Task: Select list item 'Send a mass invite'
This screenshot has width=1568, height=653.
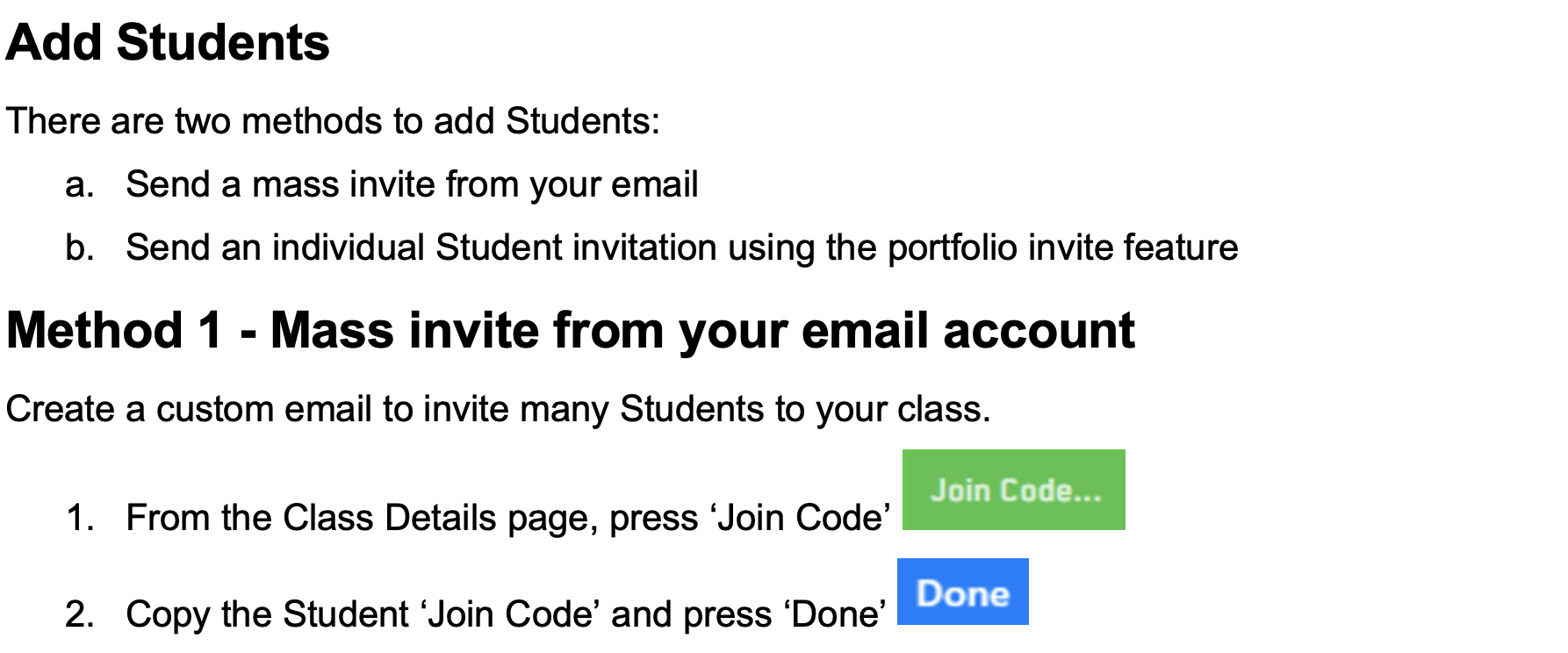Action: click(x=411, y=184)
